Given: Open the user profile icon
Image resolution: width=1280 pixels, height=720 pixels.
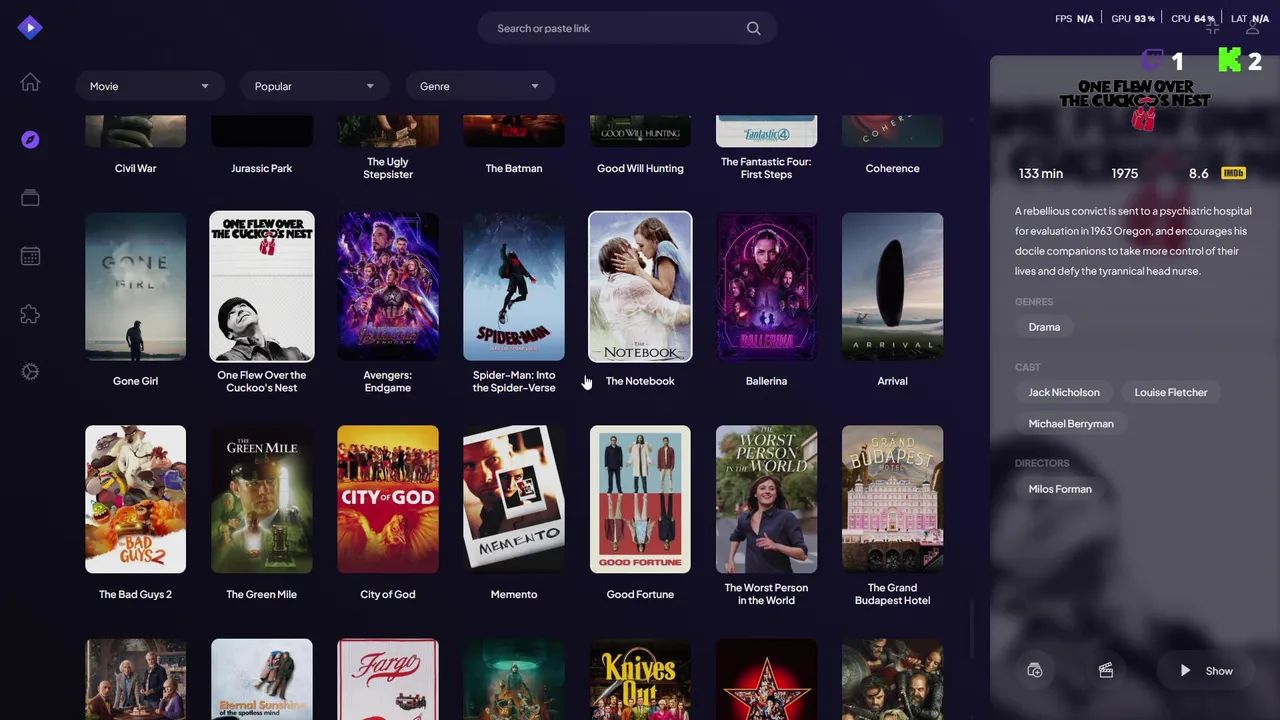Looking at the screenshot, I should tap(1252, 28).
